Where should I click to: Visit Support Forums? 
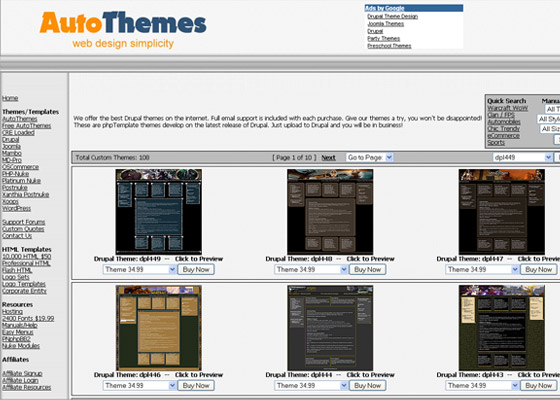click(24, 222)
